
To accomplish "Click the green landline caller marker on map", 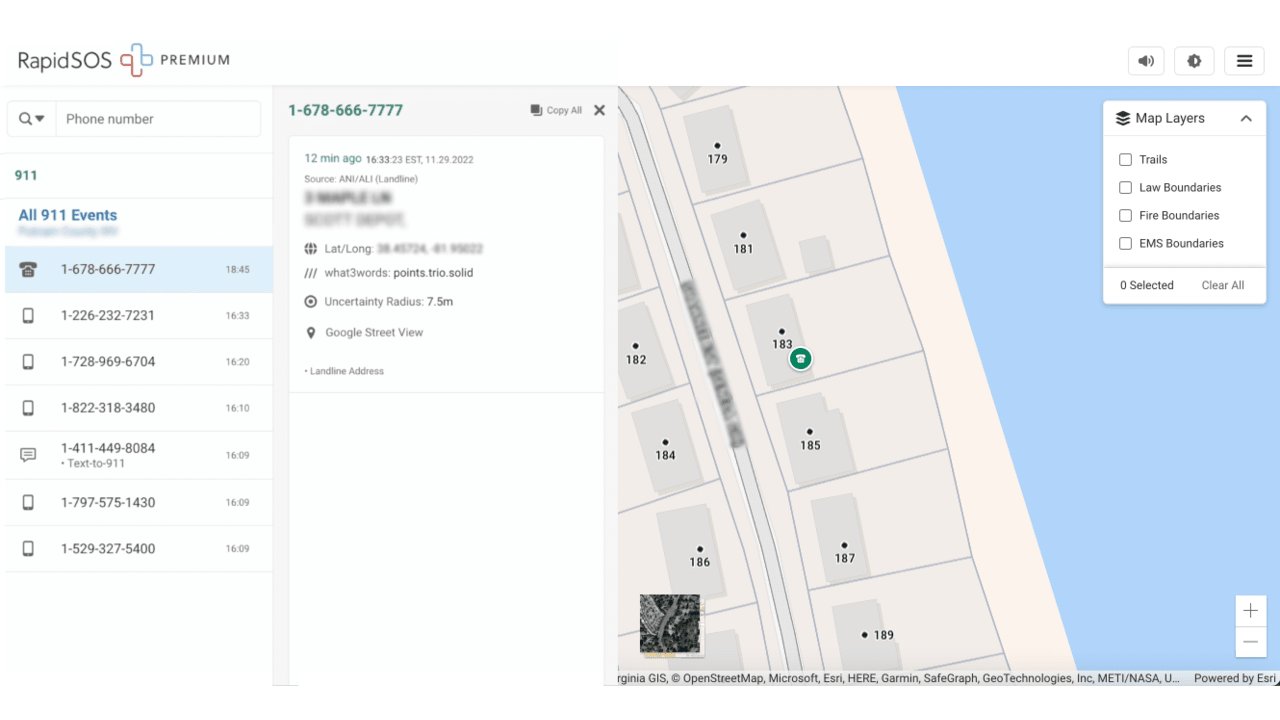I will point(800,359).
